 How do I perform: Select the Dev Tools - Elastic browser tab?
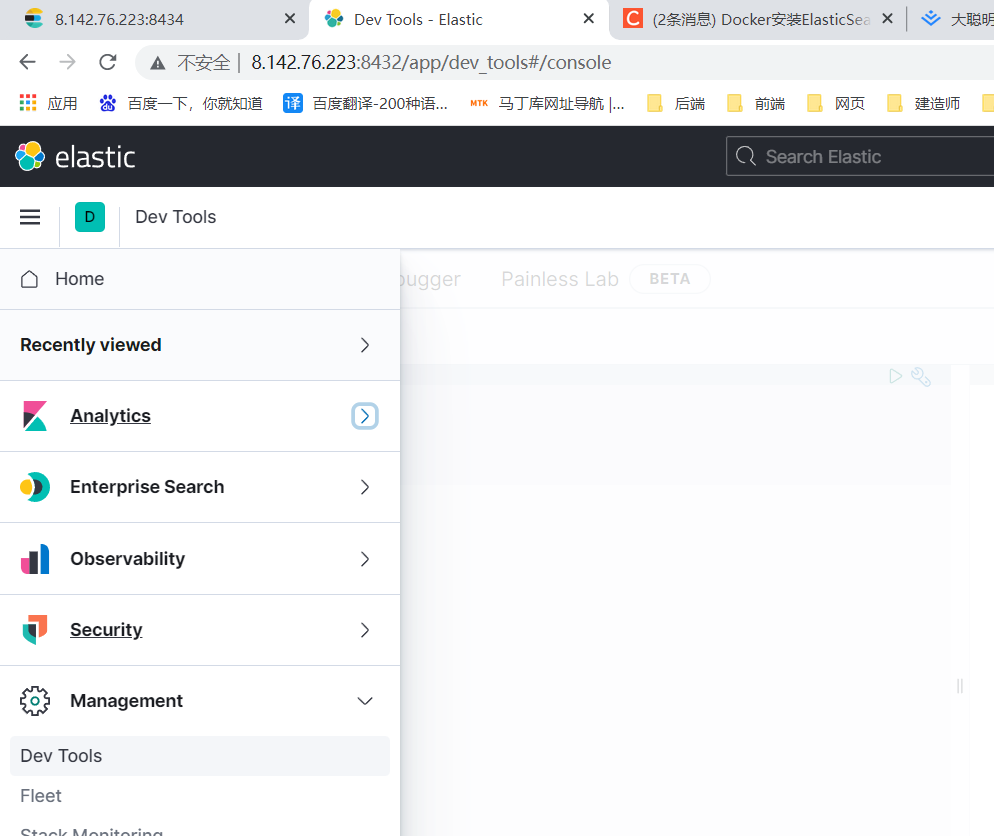(459, 20)
